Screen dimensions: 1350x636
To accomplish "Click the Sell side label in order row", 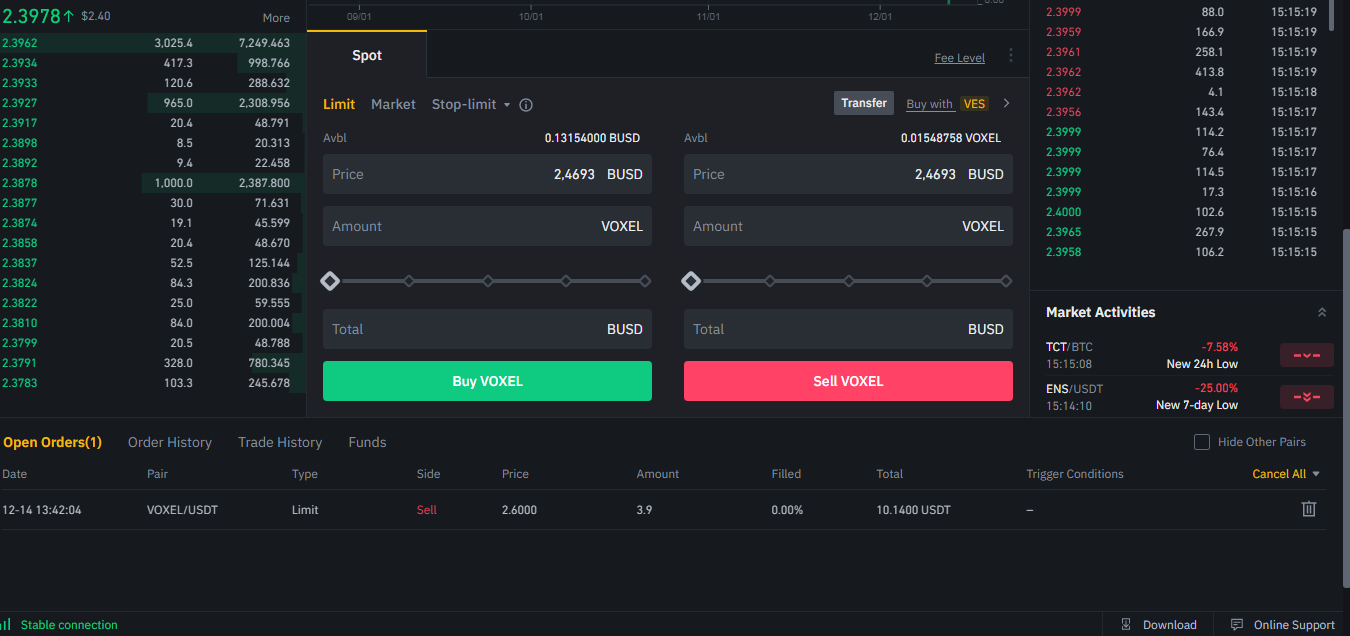I will [427, 510].
